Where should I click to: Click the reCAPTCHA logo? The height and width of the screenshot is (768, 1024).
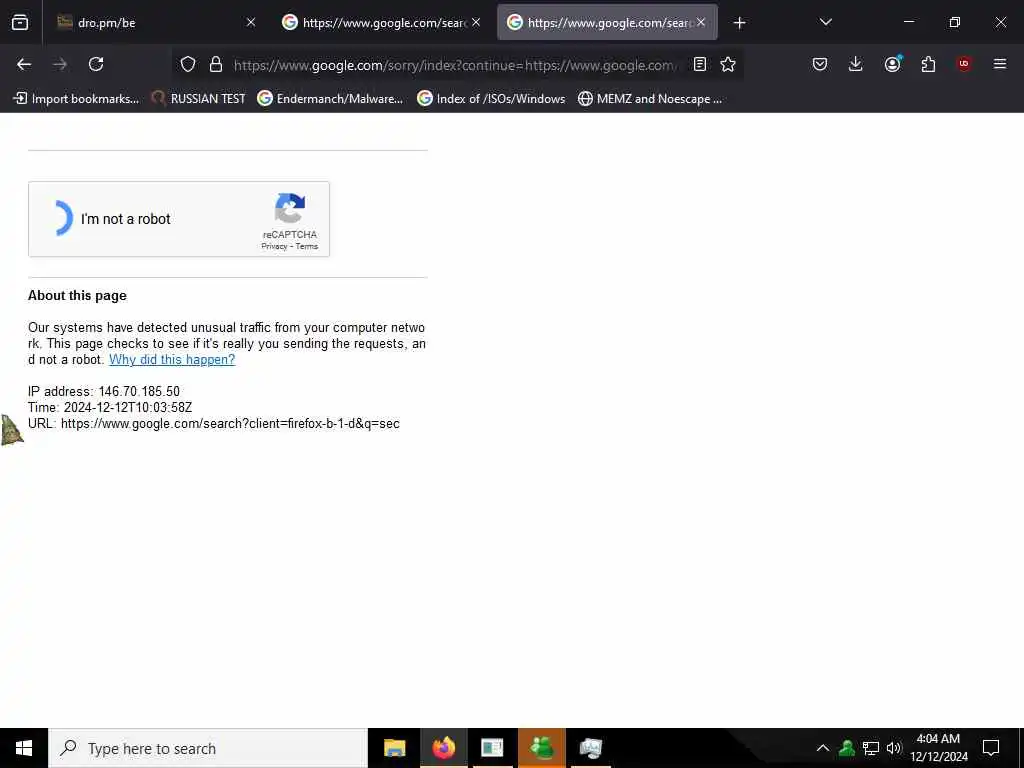290,208
